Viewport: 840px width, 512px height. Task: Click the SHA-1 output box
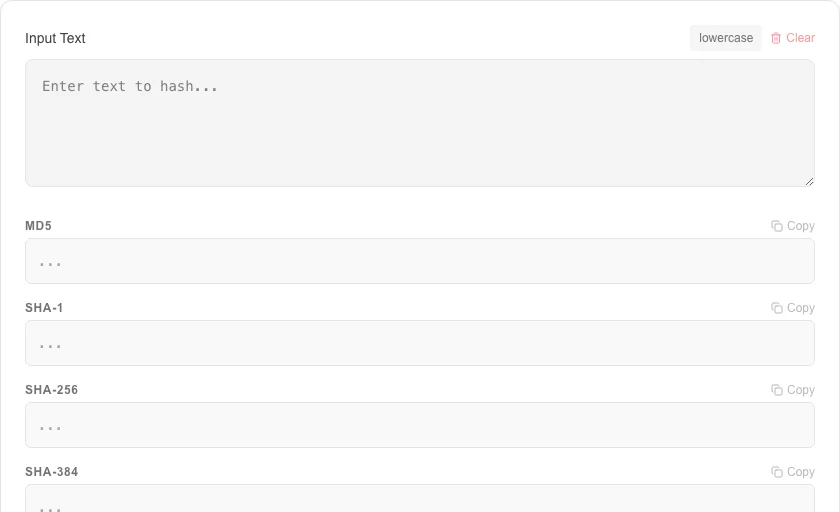pos(420,343)
